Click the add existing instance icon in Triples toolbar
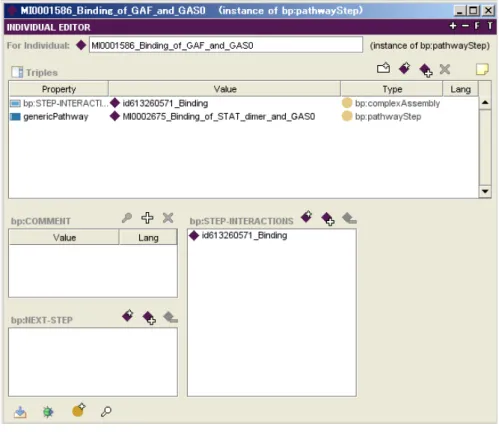Viewport: 499px width, 433px height. point(426,70)
